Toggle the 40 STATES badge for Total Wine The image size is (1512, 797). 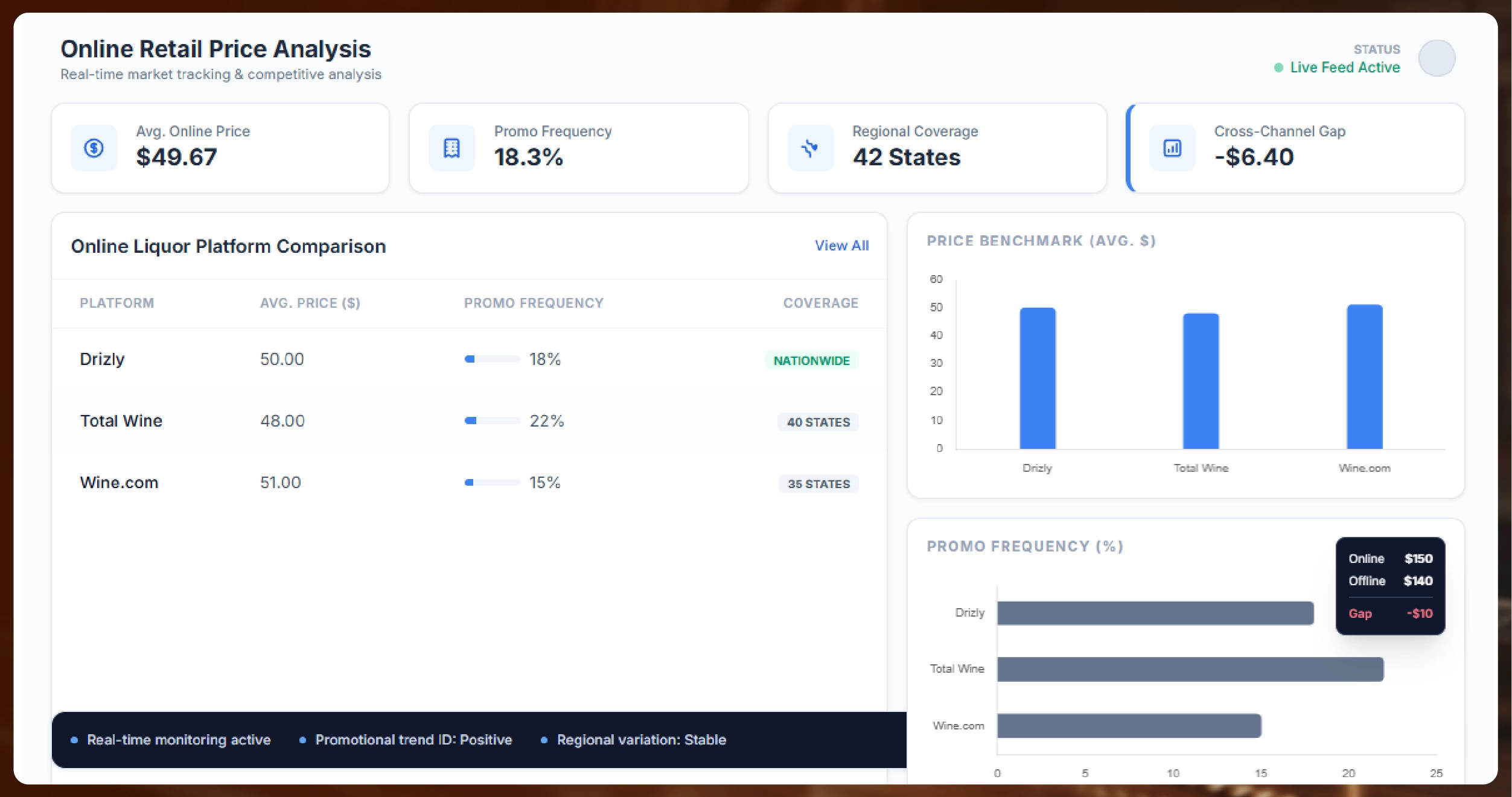point(817,422)
